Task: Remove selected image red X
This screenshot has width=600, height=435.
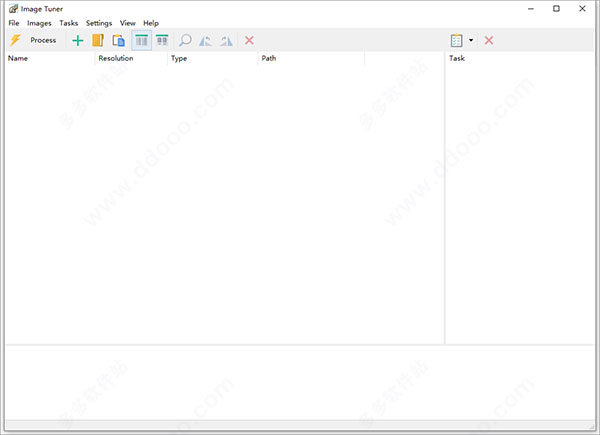Action: point(249,40)
